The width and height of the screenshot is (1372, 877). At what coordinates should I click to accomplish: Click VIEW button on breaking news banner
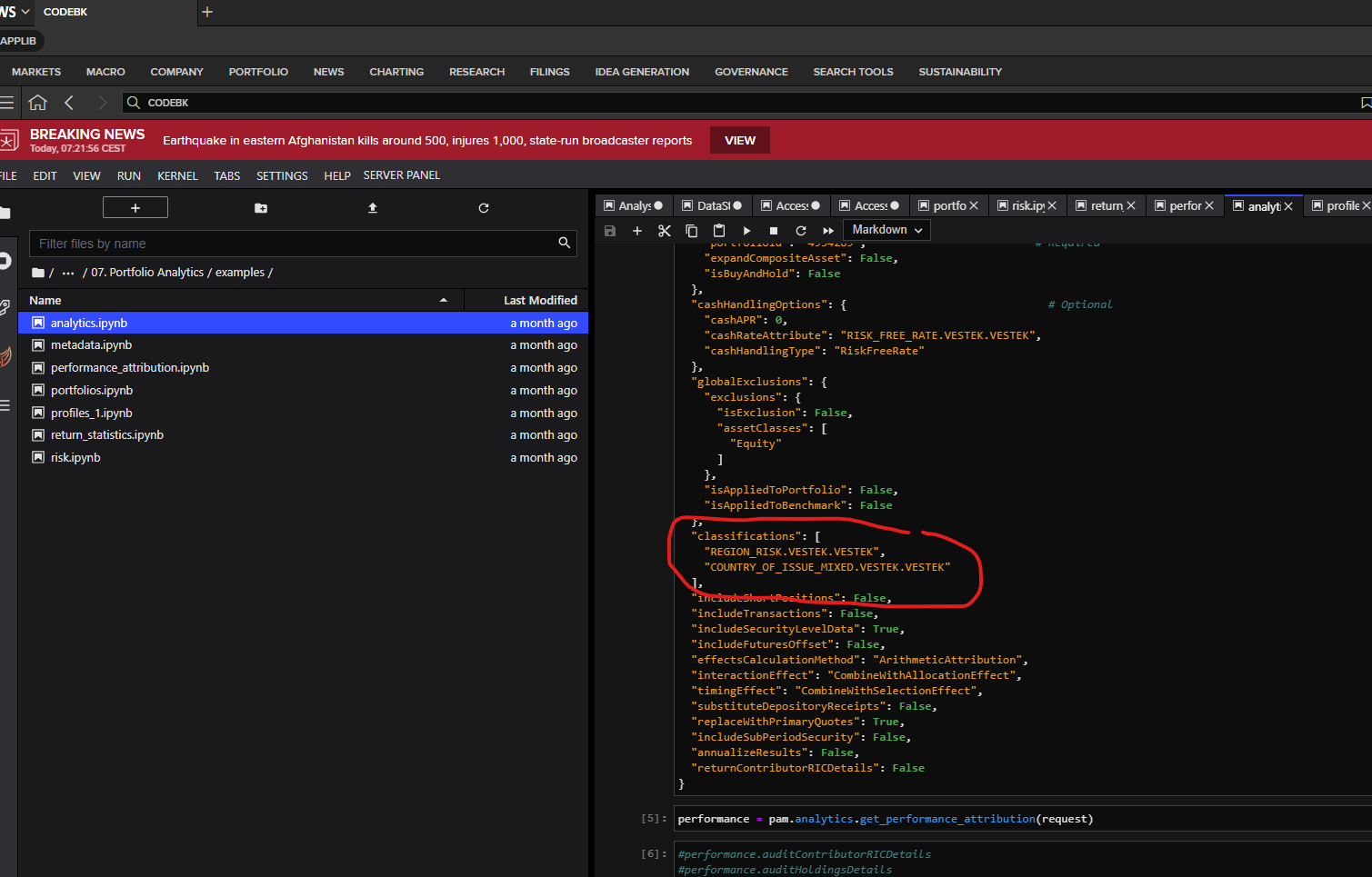(740, 141)
